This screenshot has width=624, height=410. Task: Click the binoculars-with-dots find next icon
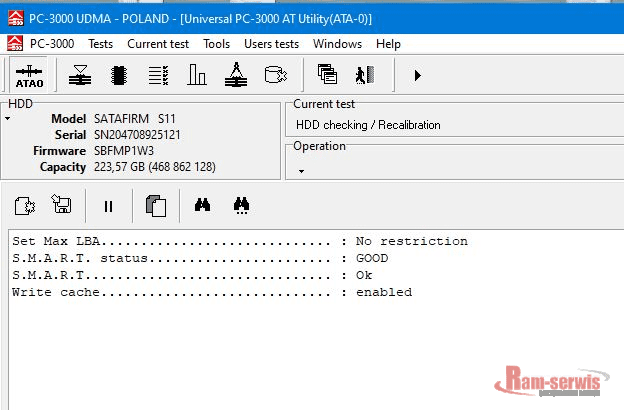pos(242,205)
